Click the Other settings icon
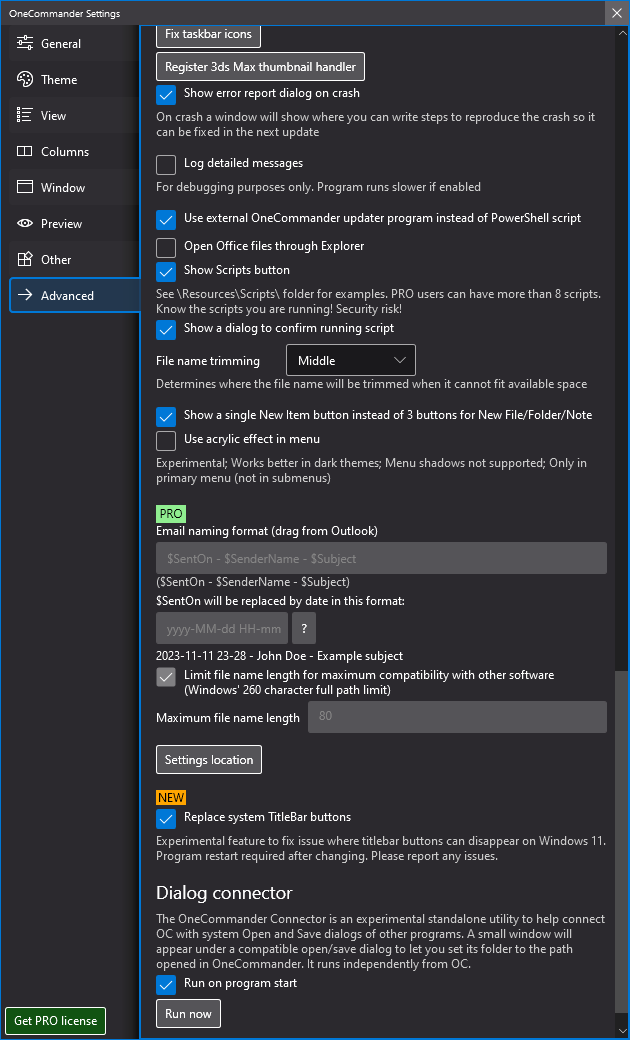 click(24, 260)
